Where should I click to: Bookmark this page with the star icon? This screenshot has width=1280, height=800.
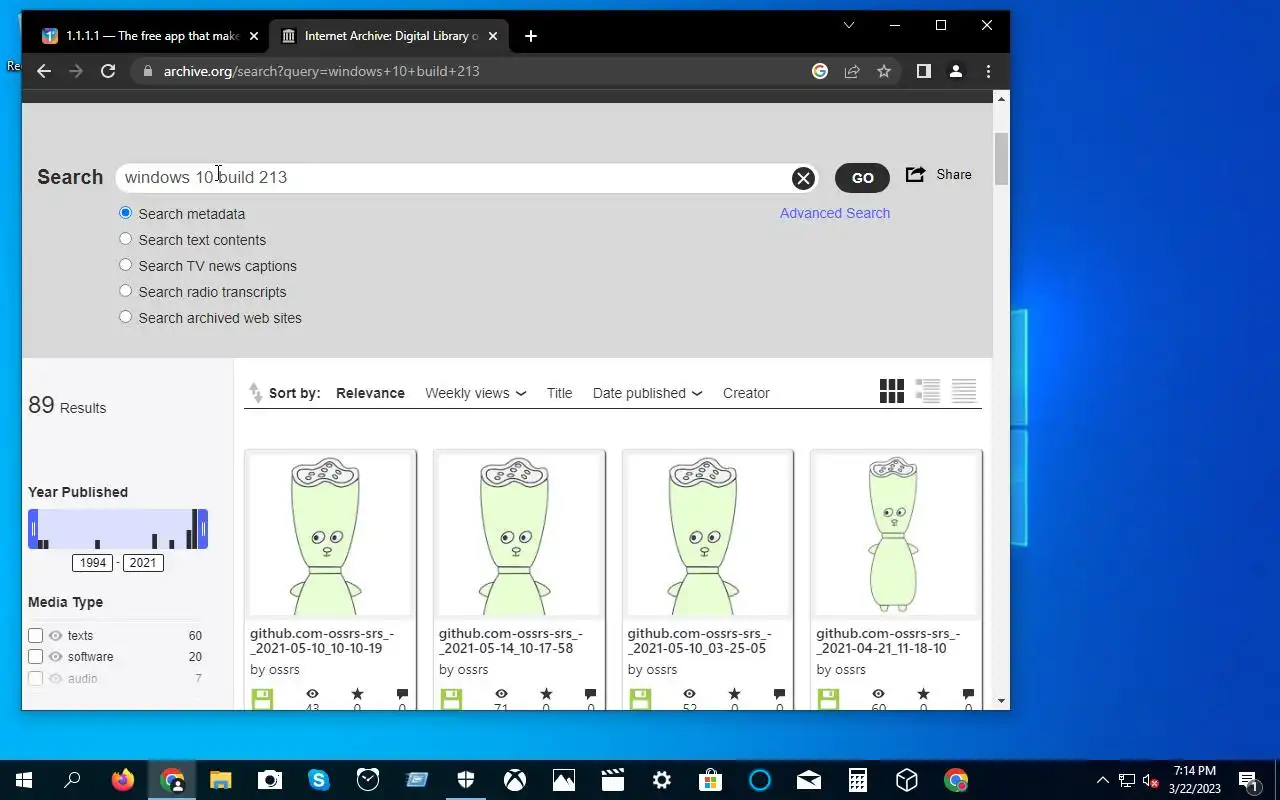coord(884,71)
